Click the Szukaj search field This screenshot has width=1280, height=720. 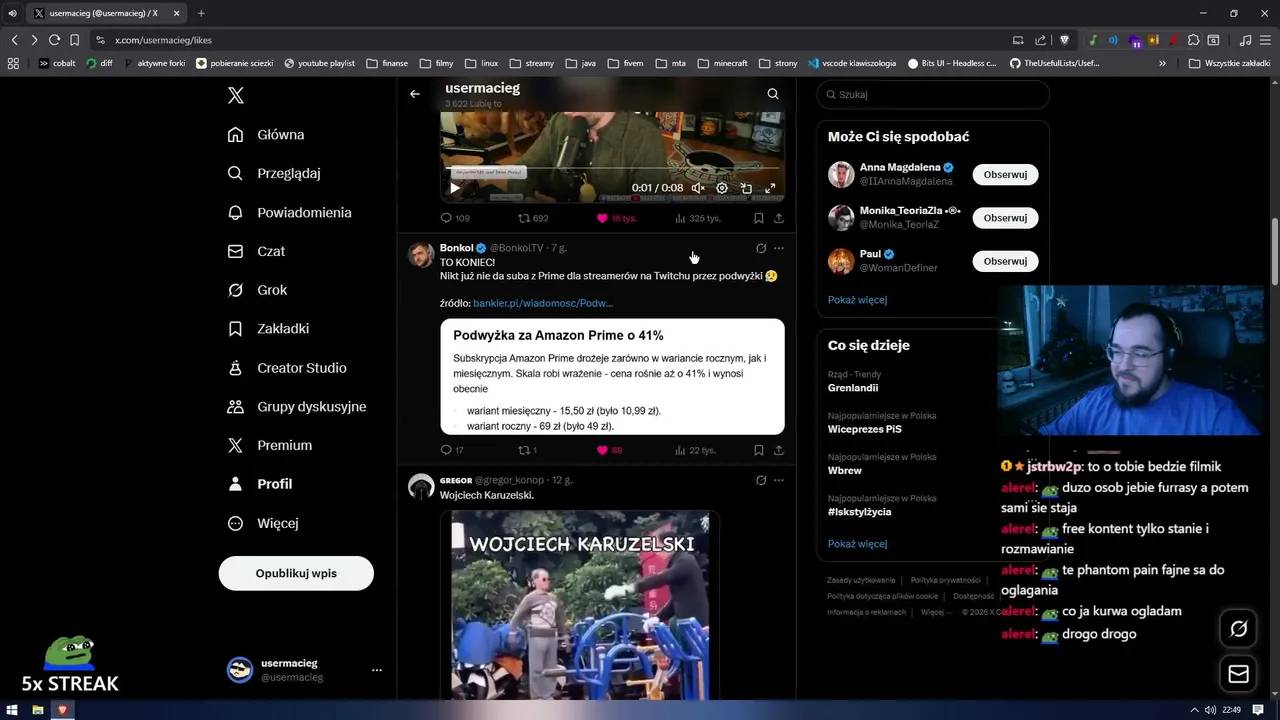pos(932,94)
